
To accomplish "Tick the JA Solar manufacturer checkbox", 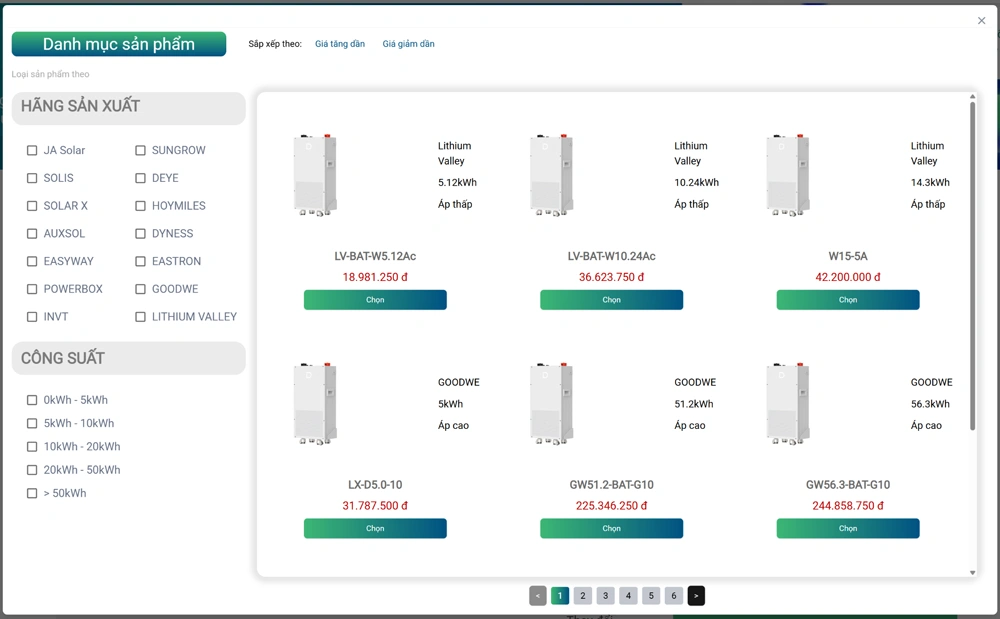I will [32, 150].
